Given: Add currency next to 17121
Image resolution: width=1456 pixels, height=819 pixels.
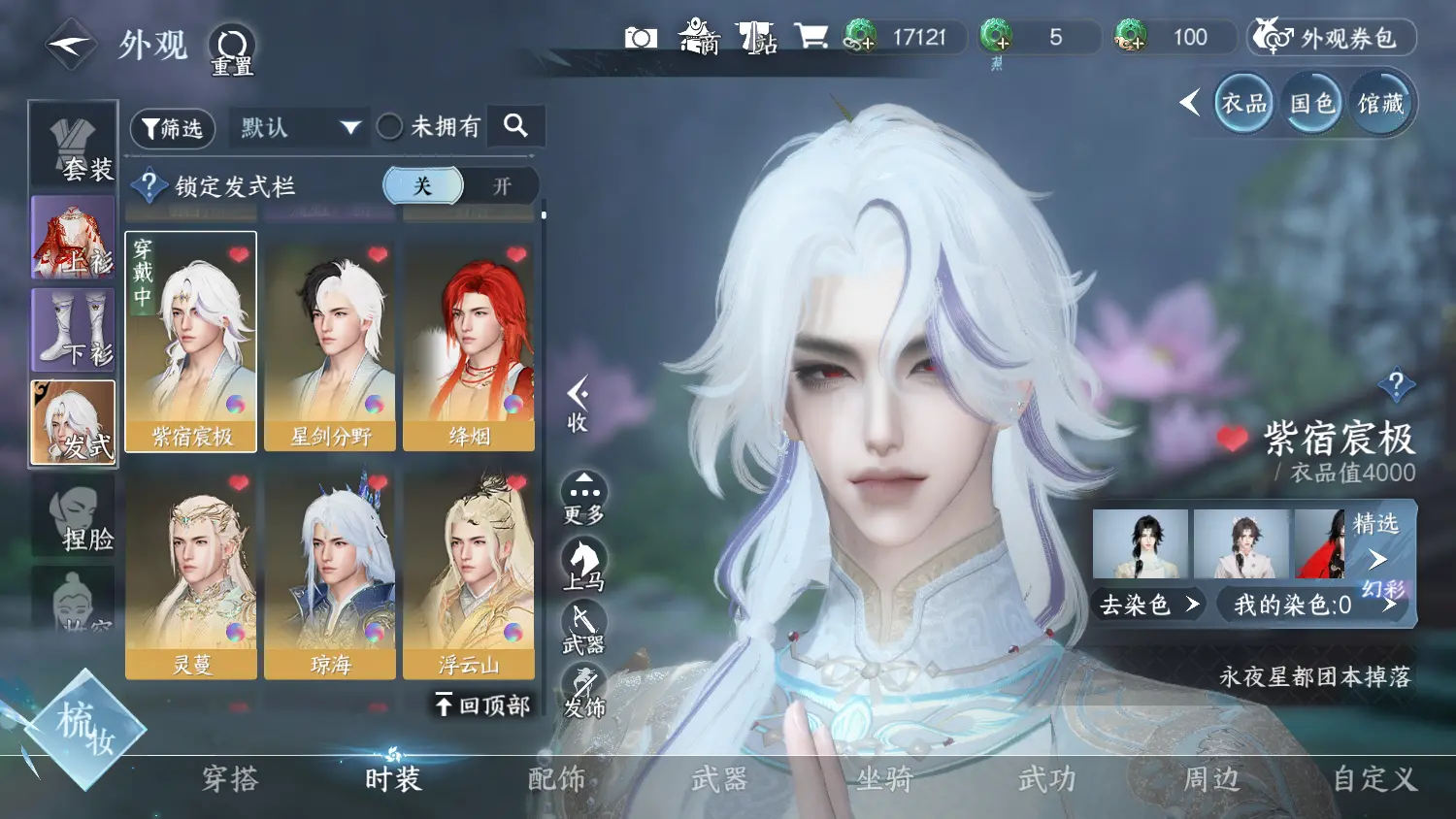Looking at the screenshot, I should click(860, 37).
